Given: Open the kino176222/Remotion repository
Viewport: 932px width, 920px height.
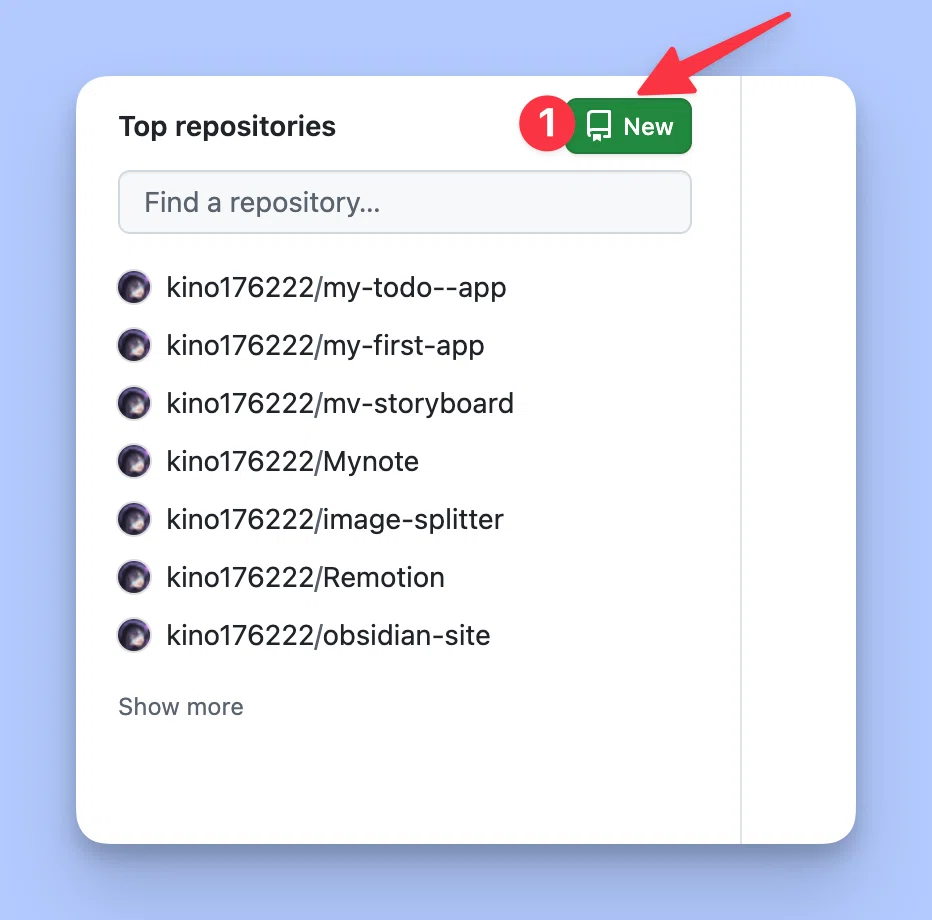Looking at the screenshot, I should pyautogui.click(x=306, y=578).
